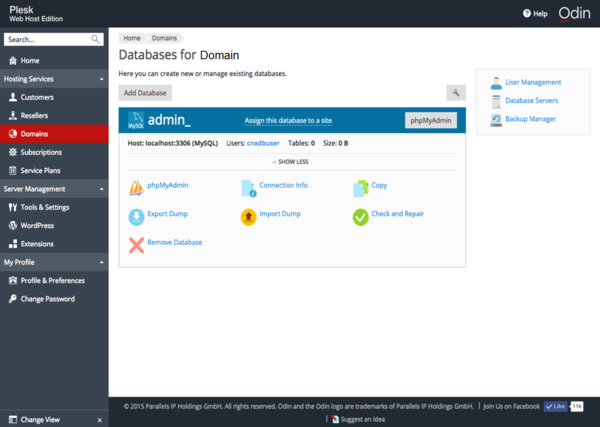This screenshot has width=600, height=427.
Task: Select Tools & Settings in sidebar
Action: [45, 207]
